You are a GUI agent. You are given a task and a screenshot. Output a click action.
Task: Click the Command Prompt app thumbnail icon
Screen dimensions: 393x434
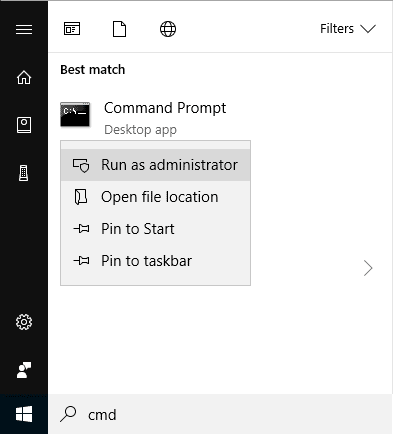pyautogui.click(x=75, y=115)
